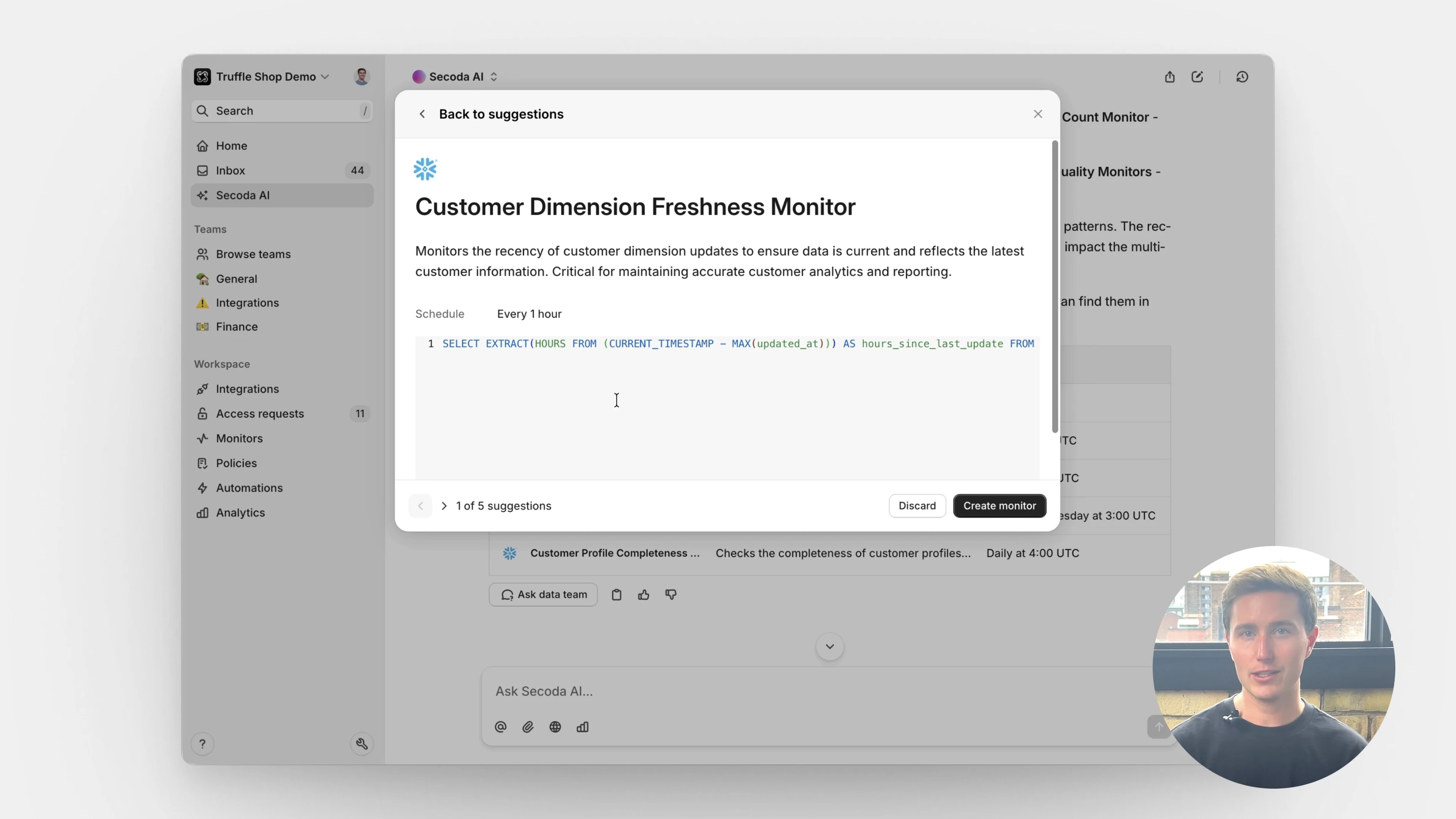This screenshot has height=819, width=1456.
Task: Click the 'Daily at 4:00 UTC' cell
Action: 1033,553
